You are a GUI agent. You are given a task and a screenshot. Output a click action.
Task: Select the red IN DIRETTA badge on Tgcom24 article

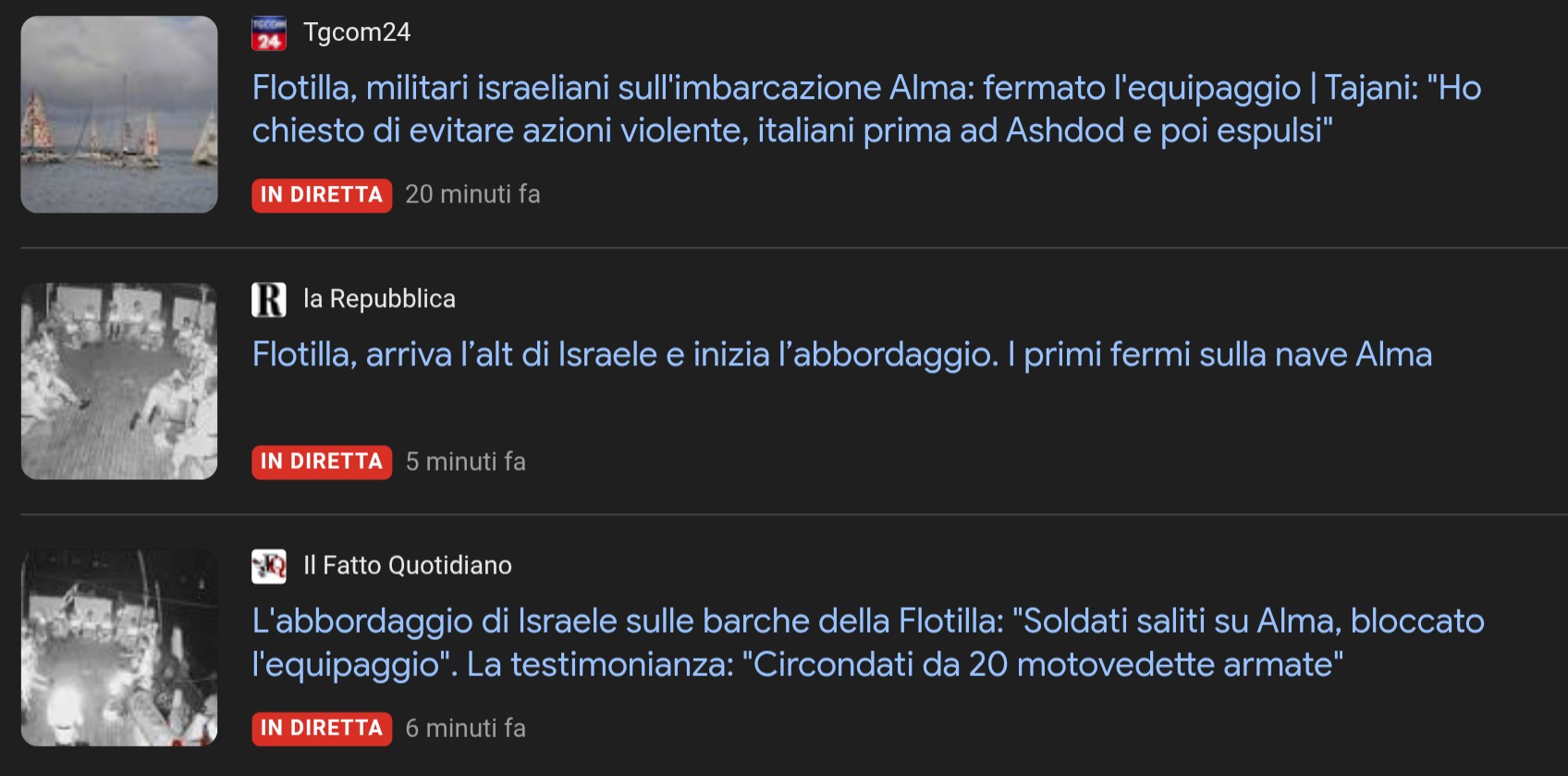321,194
